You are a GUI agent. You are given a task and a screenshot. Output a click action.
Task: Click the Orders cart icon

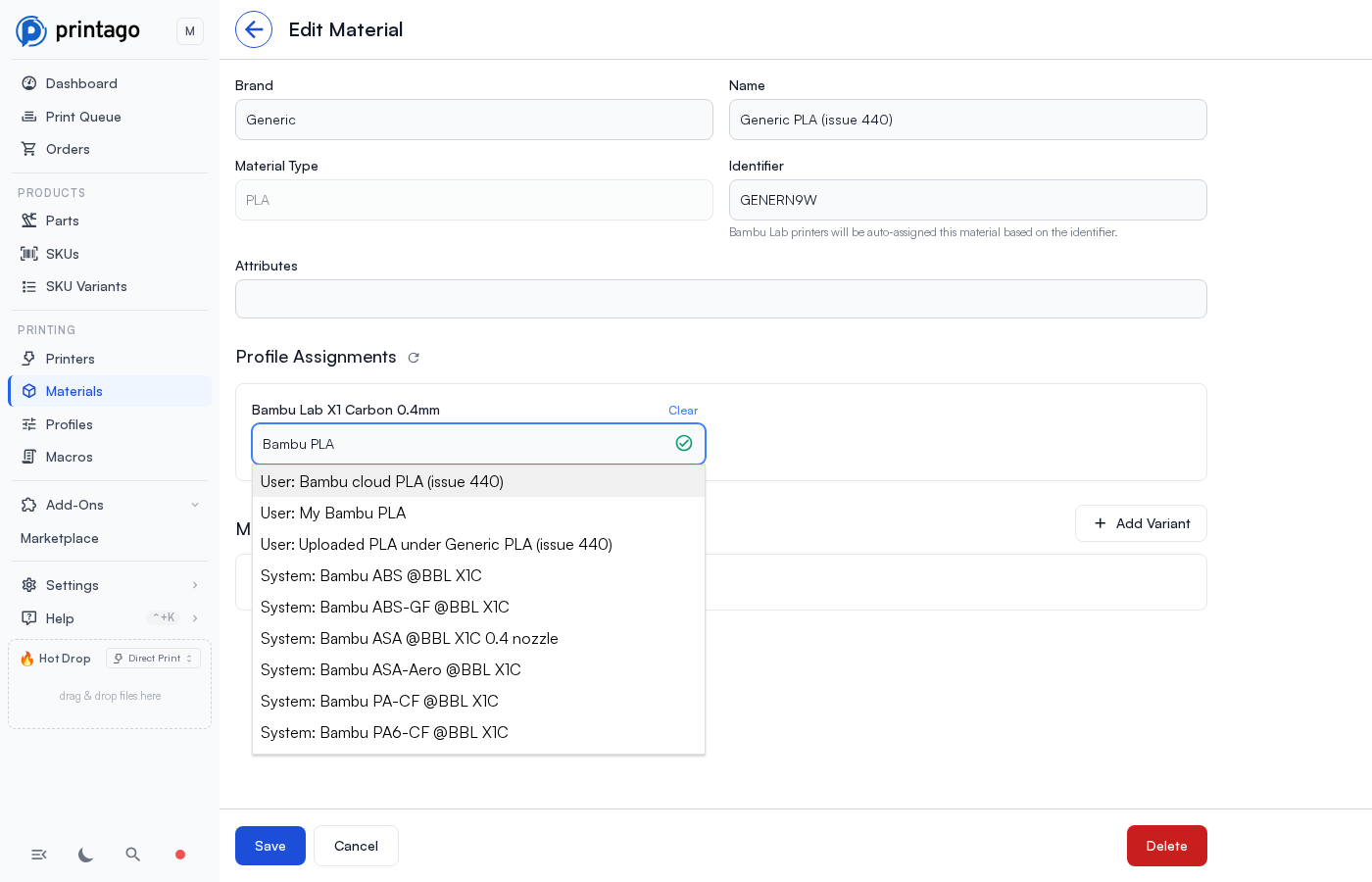click(x=29, y=149)
